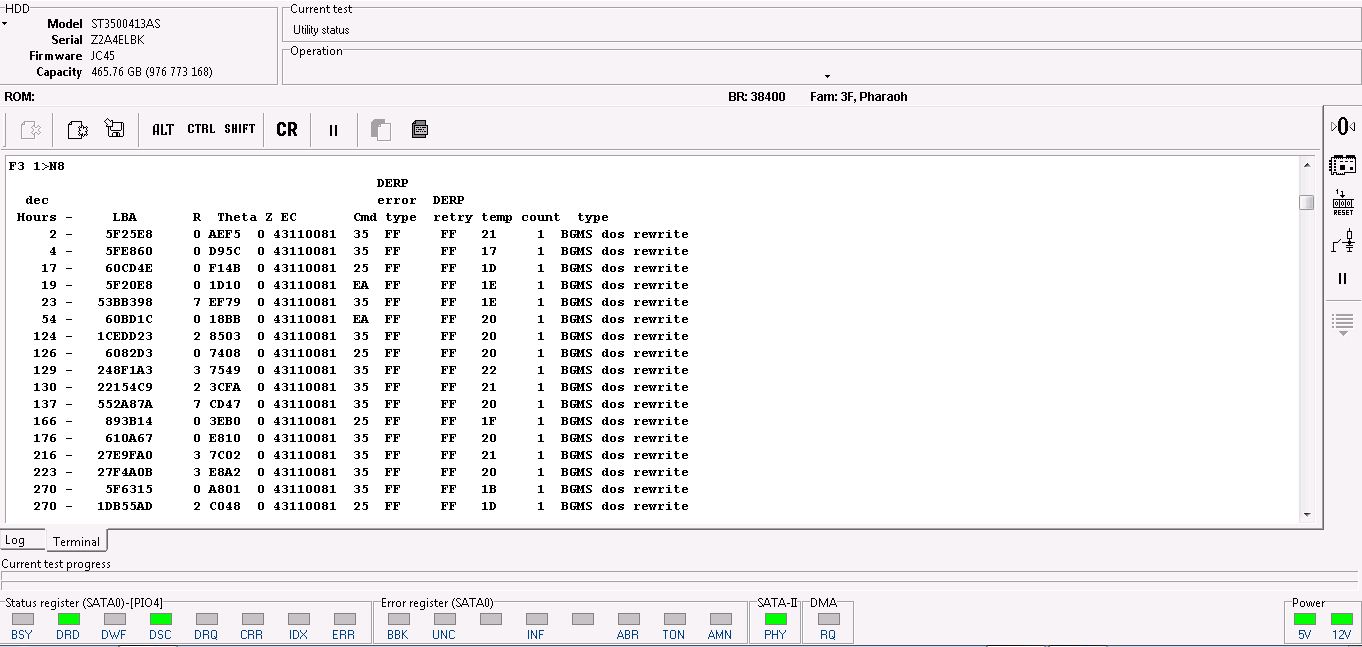Click the IDX status indicator
The width and height of the screenshot is (1362, 647).
pyautogui.click(x=298, y=619)
